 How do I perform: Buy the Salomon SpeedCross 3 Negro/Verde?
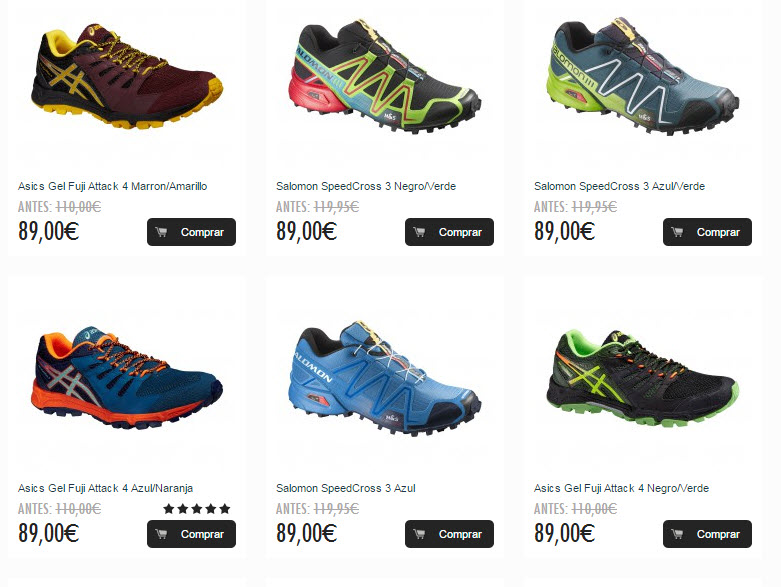(x=449, y=232)
